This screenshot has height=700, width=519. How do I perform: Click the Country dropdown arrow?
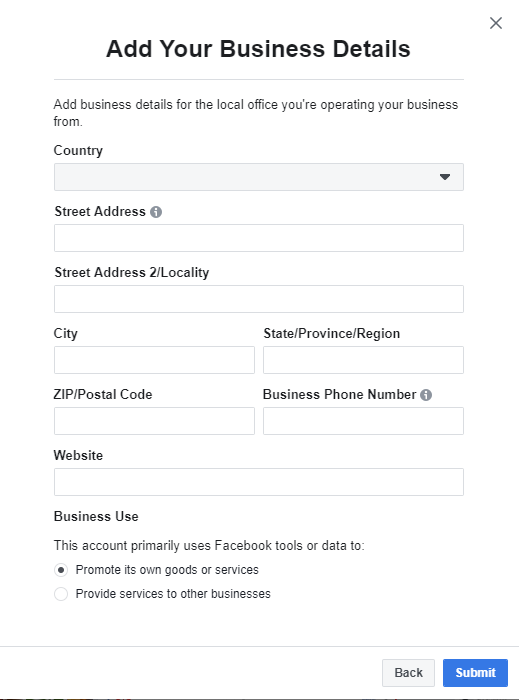pos(444,177)
